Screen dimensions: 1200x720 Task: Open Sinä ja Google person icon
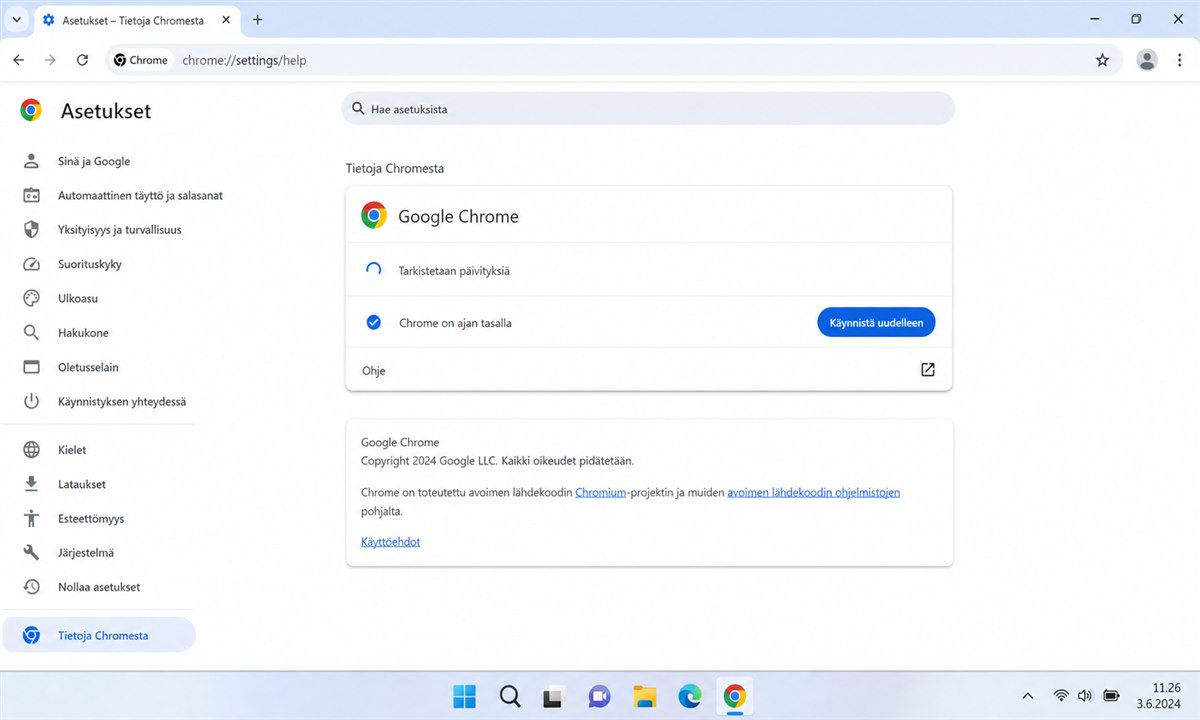click(31, 161)
